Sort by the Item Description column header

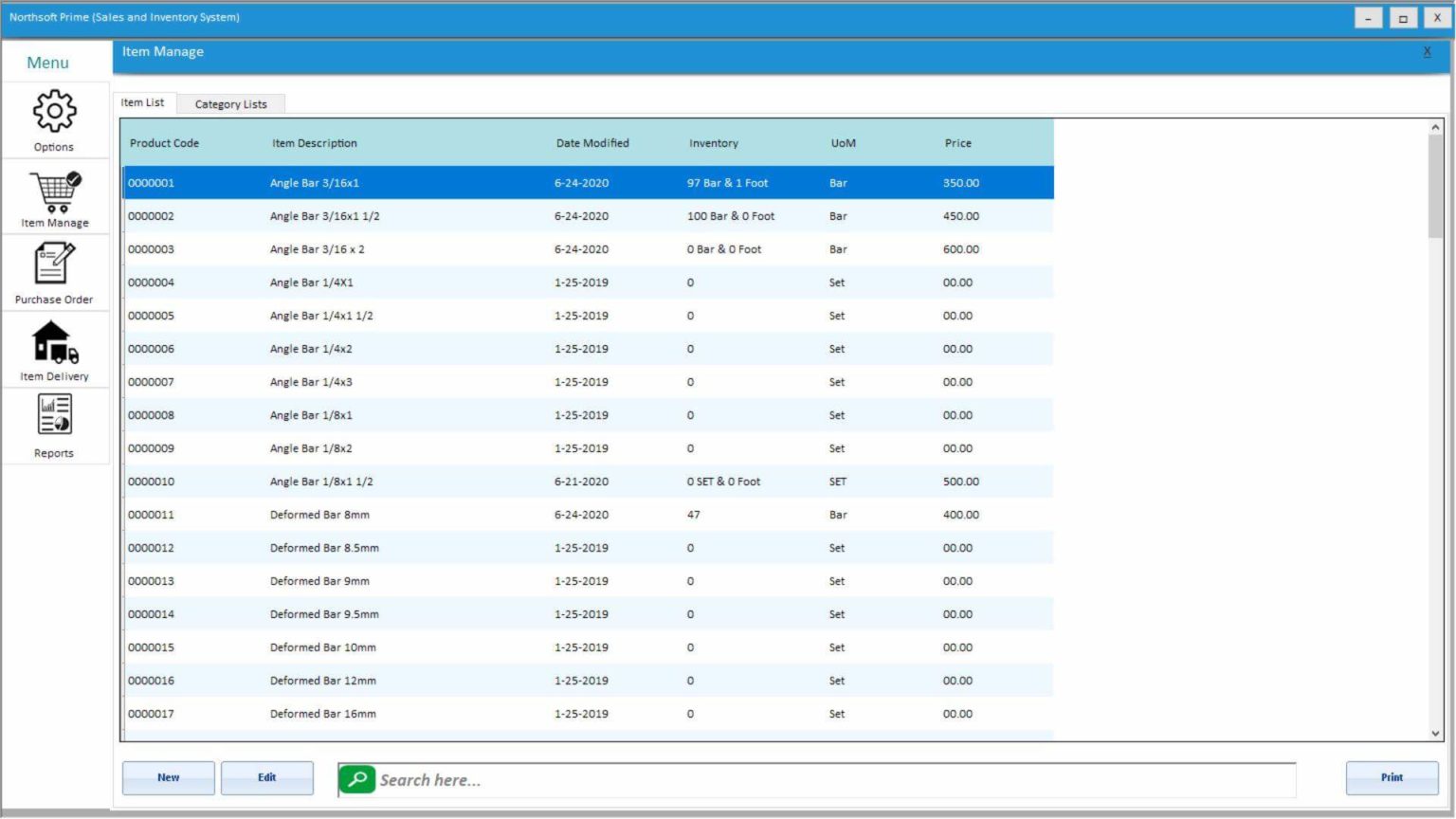point(314,143)
